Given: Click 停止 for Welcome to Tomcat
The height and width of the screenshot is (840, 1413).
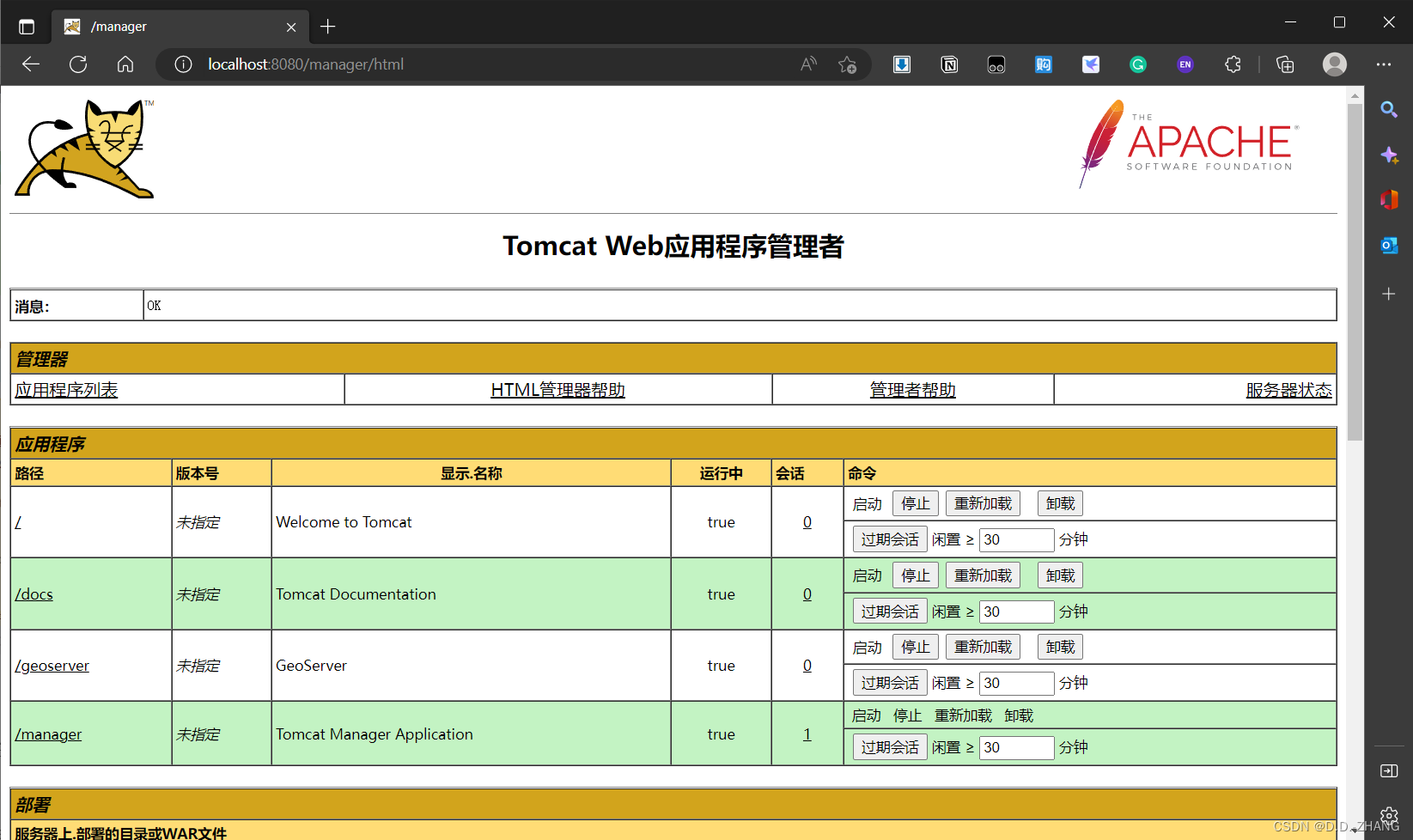Looking at the screenshot, I should pos(916,503).
